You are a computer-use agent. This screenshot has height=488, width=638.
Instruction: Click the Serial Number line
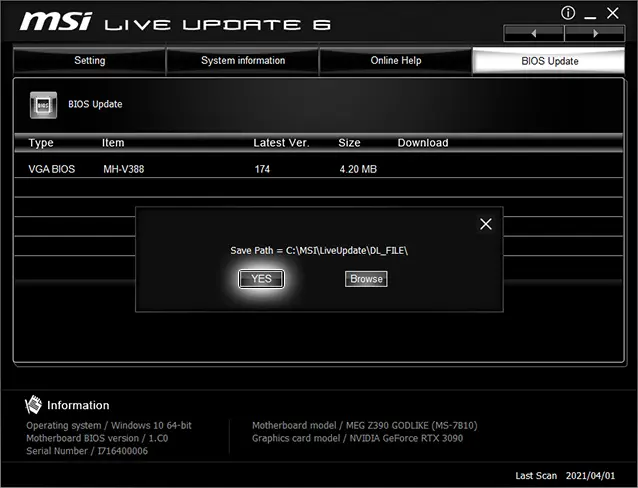coord(87,451)
